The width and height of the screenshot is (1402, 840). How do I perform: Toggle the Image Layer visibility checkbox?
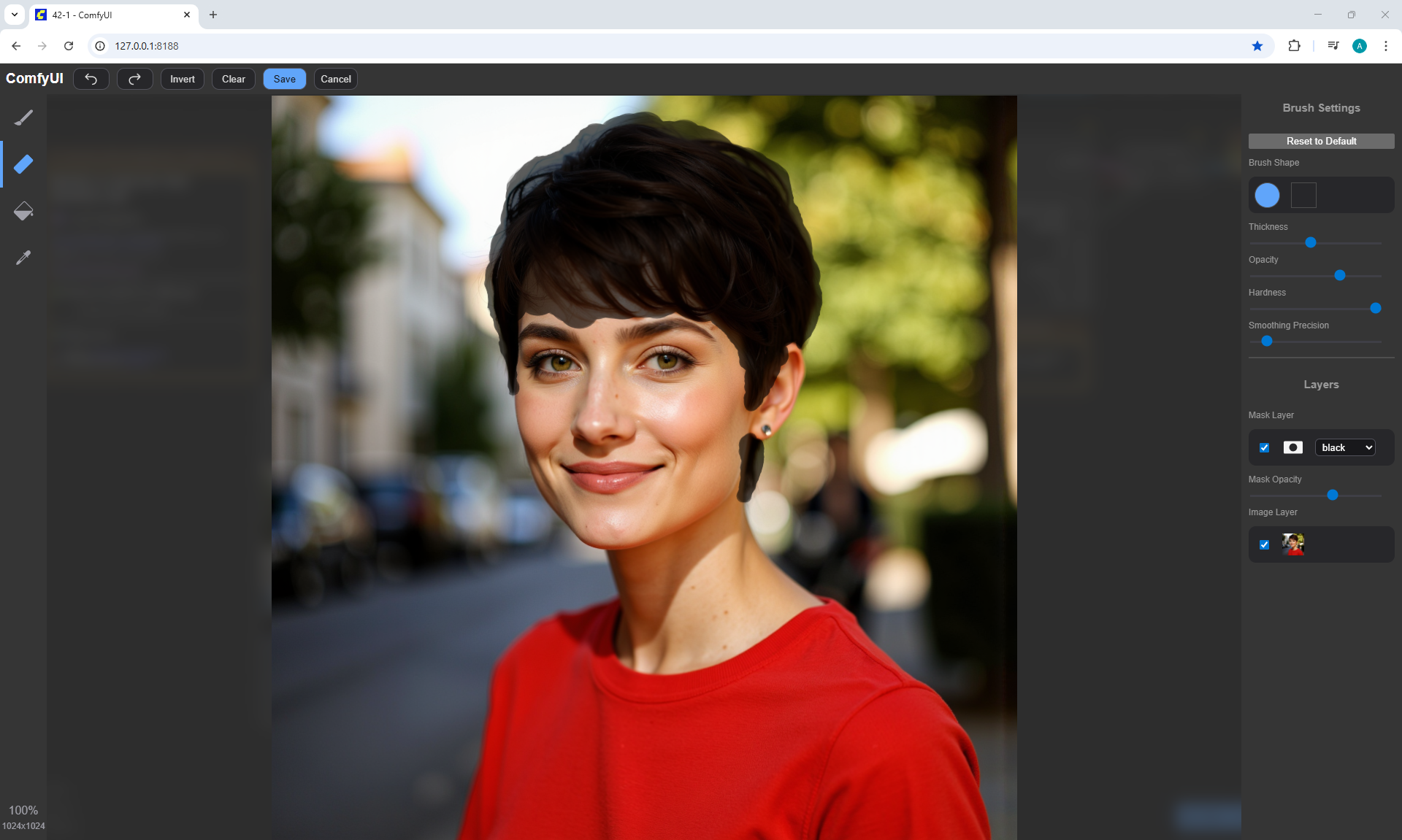coord(1265,544)
